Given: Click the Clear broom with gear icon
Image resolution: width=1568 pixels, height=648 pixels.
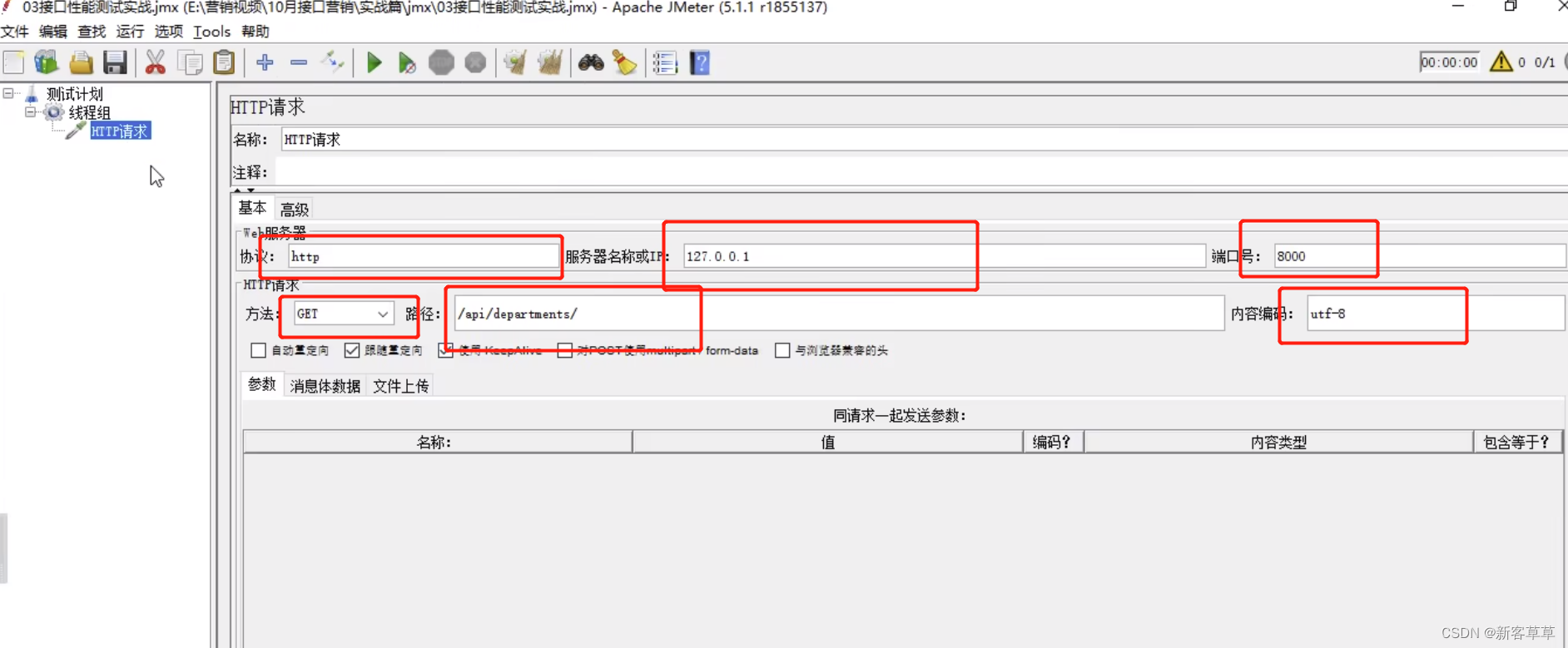Looking at the screenshot, I should [x=516, y=62].
